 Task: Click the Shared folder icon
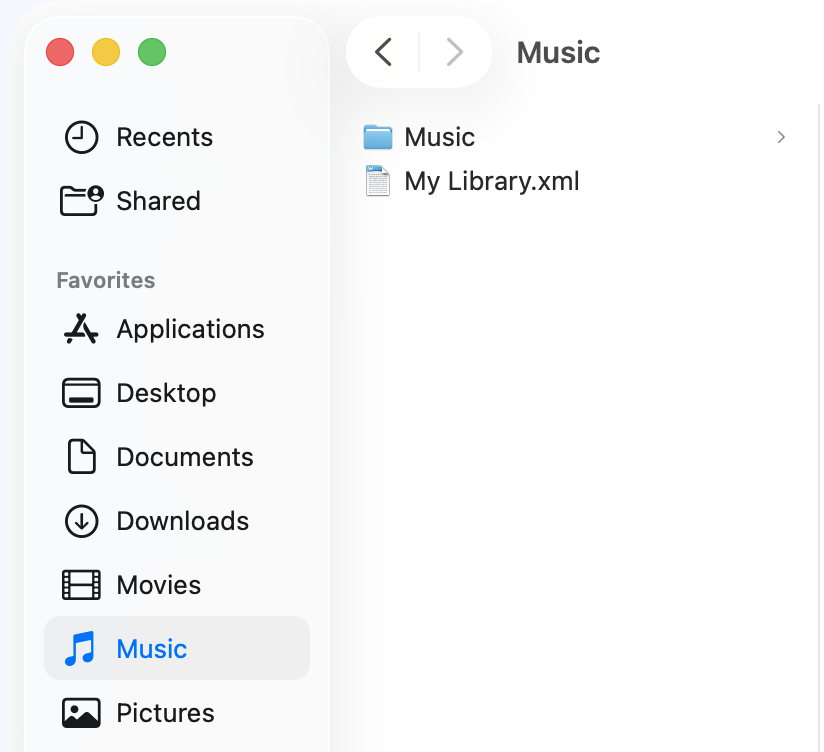81,201
